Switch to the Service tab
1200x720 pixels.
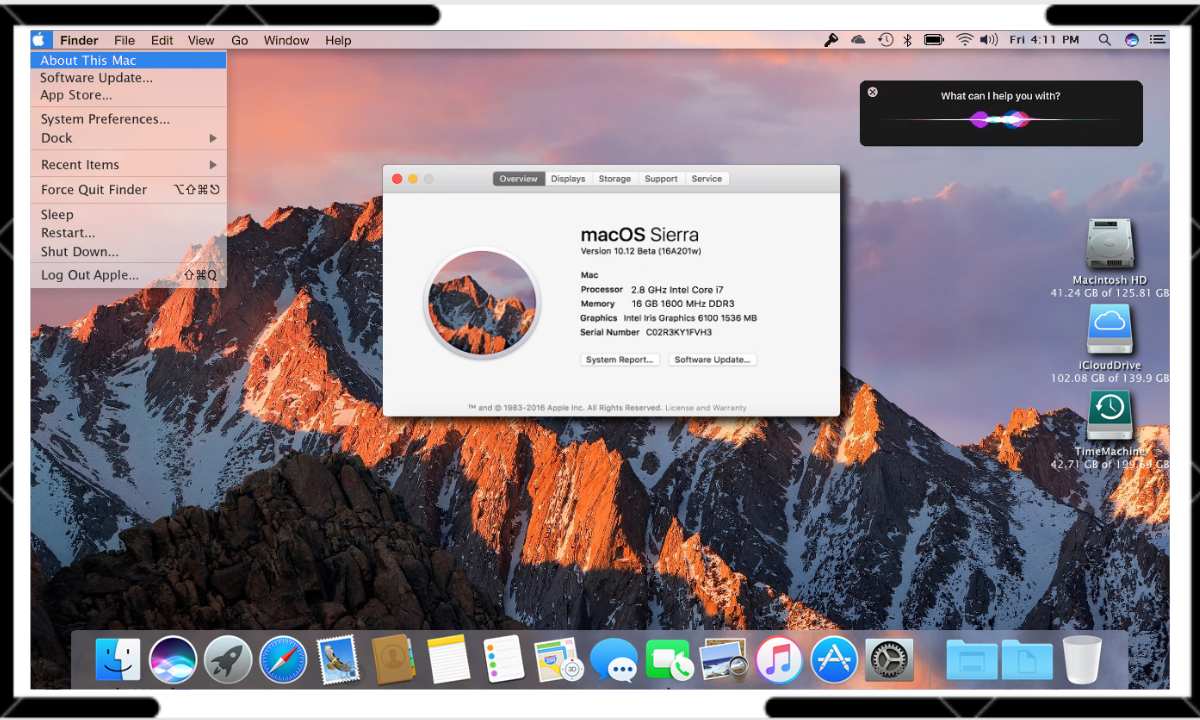pyautogui.click(x=707, y=179)
